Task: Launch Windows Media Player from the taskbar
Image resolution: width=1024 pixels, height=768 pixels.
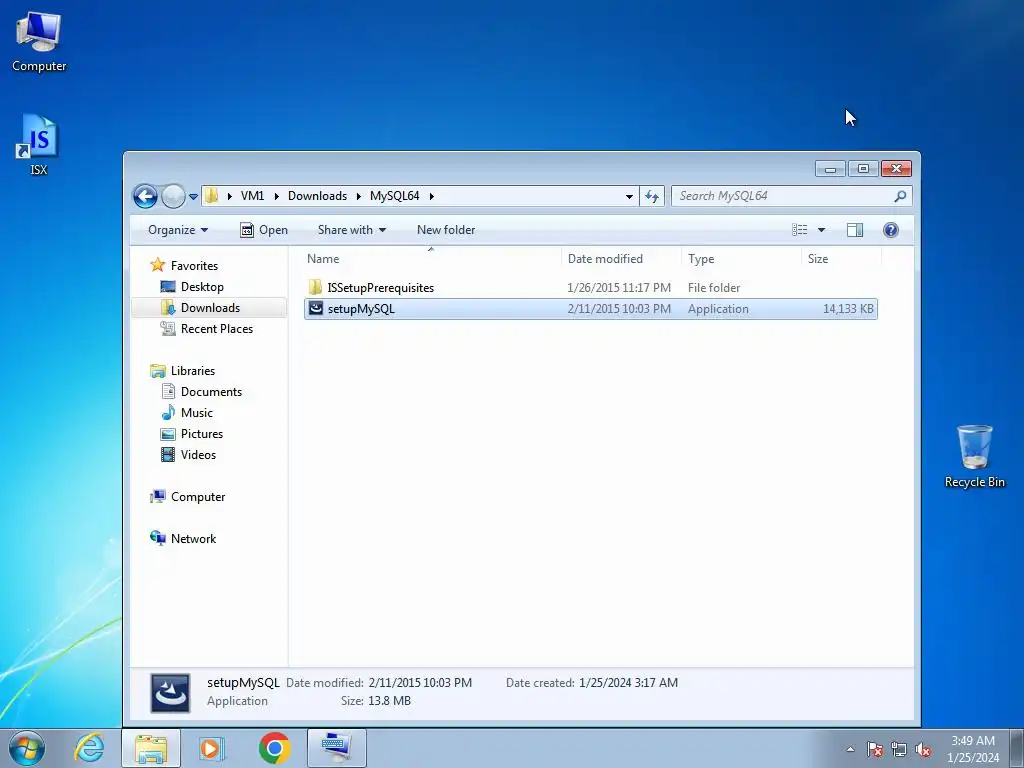Action: pos(212,748)
